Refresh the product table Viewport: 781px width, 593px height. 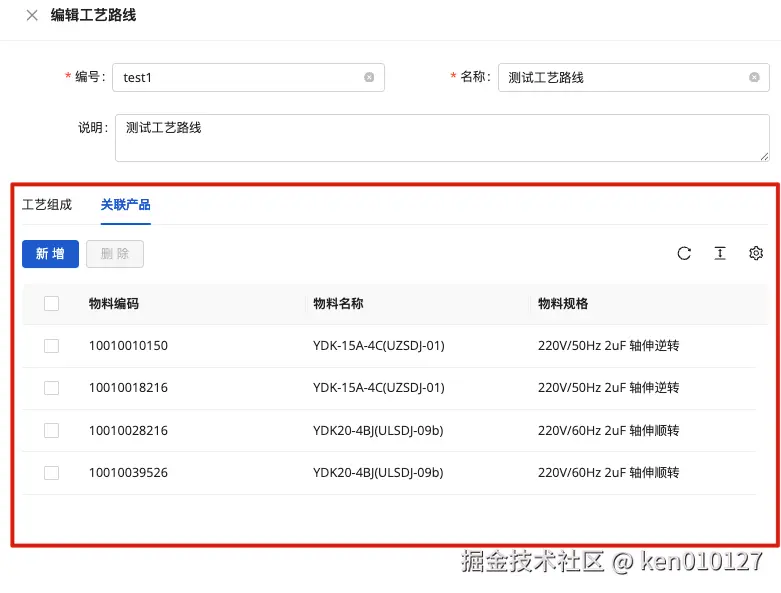684,253
